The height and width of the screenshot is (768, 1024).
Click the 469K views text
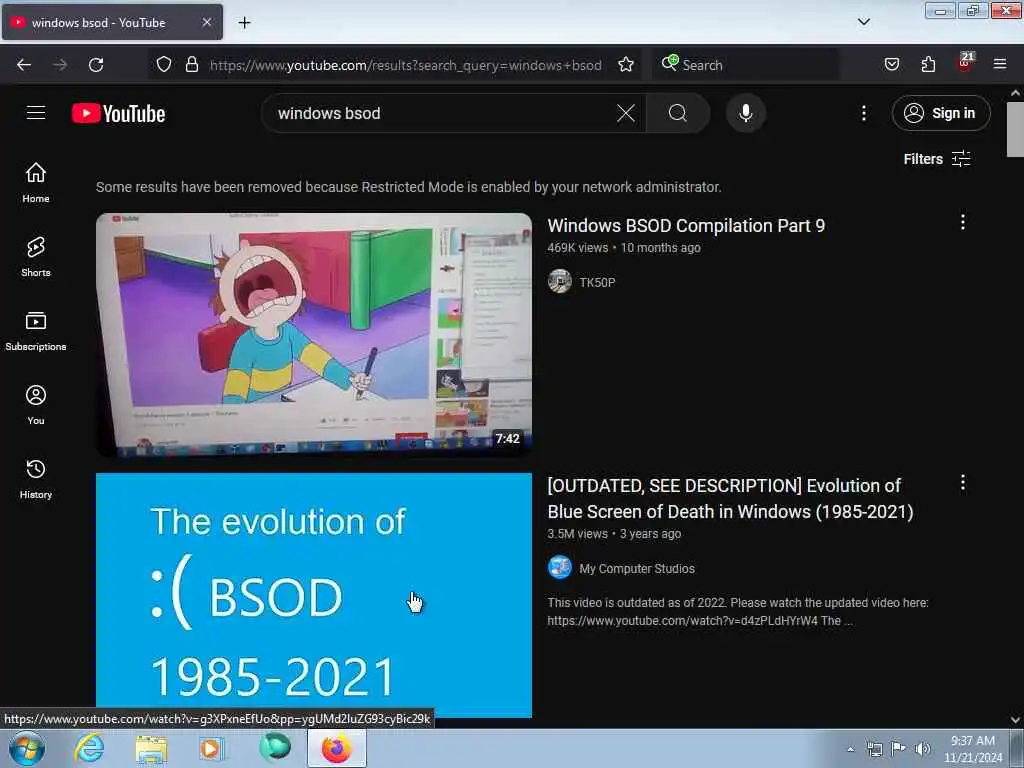click(x=577, y=248)
